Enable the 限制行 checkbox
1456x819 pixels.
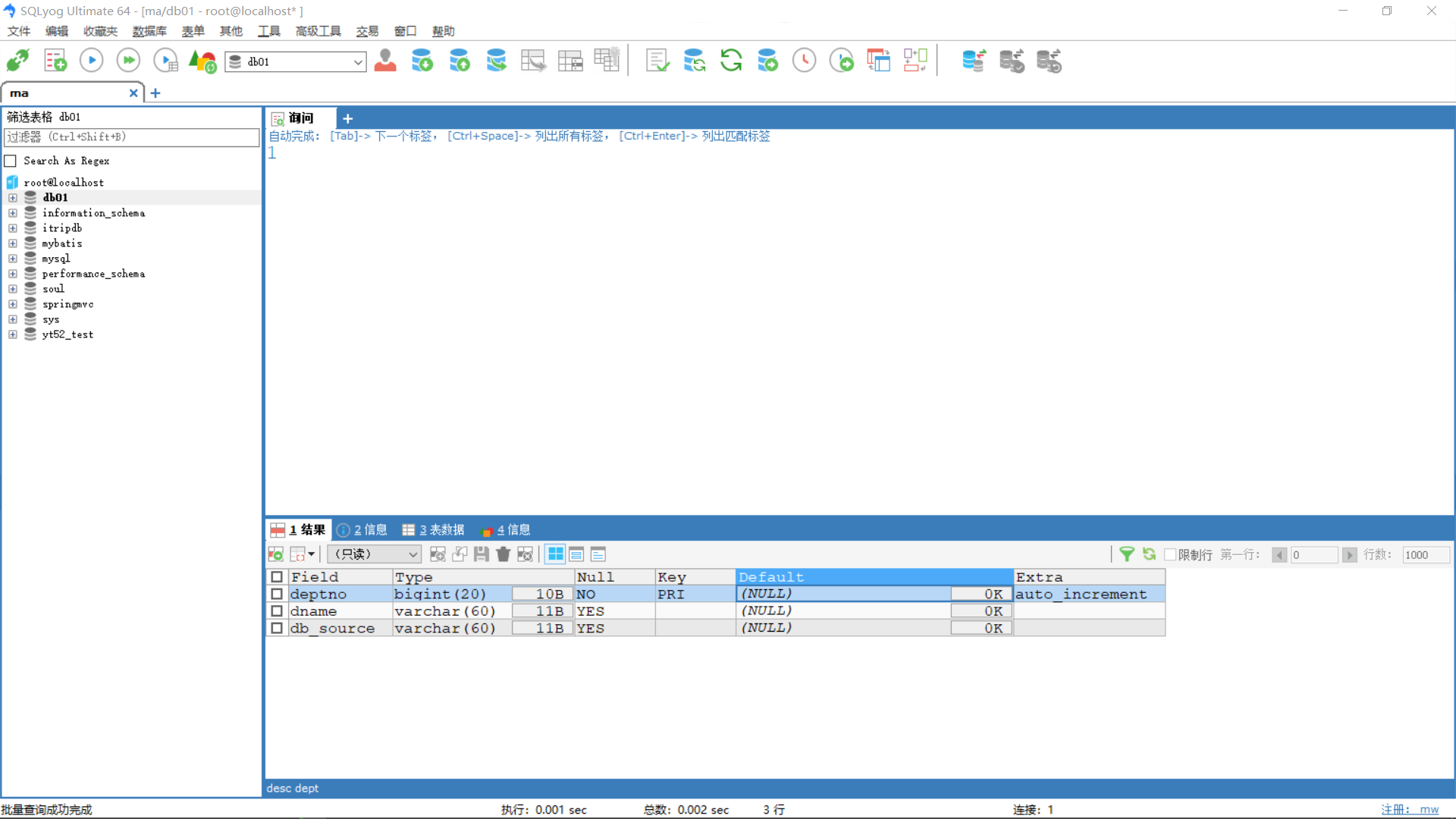coord(1170,554)
